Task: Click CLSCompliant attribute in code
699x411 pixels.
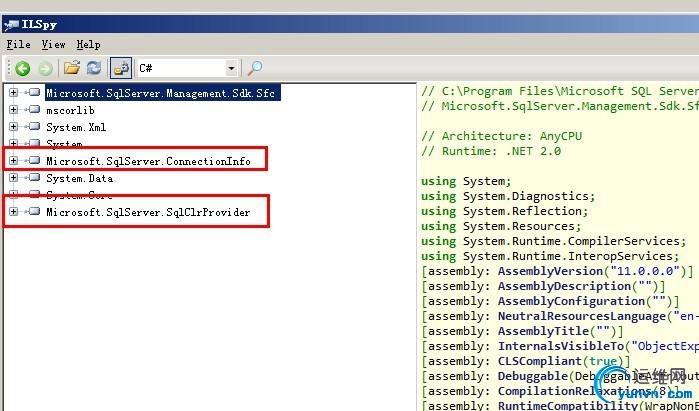Action: tap(539, 361)
